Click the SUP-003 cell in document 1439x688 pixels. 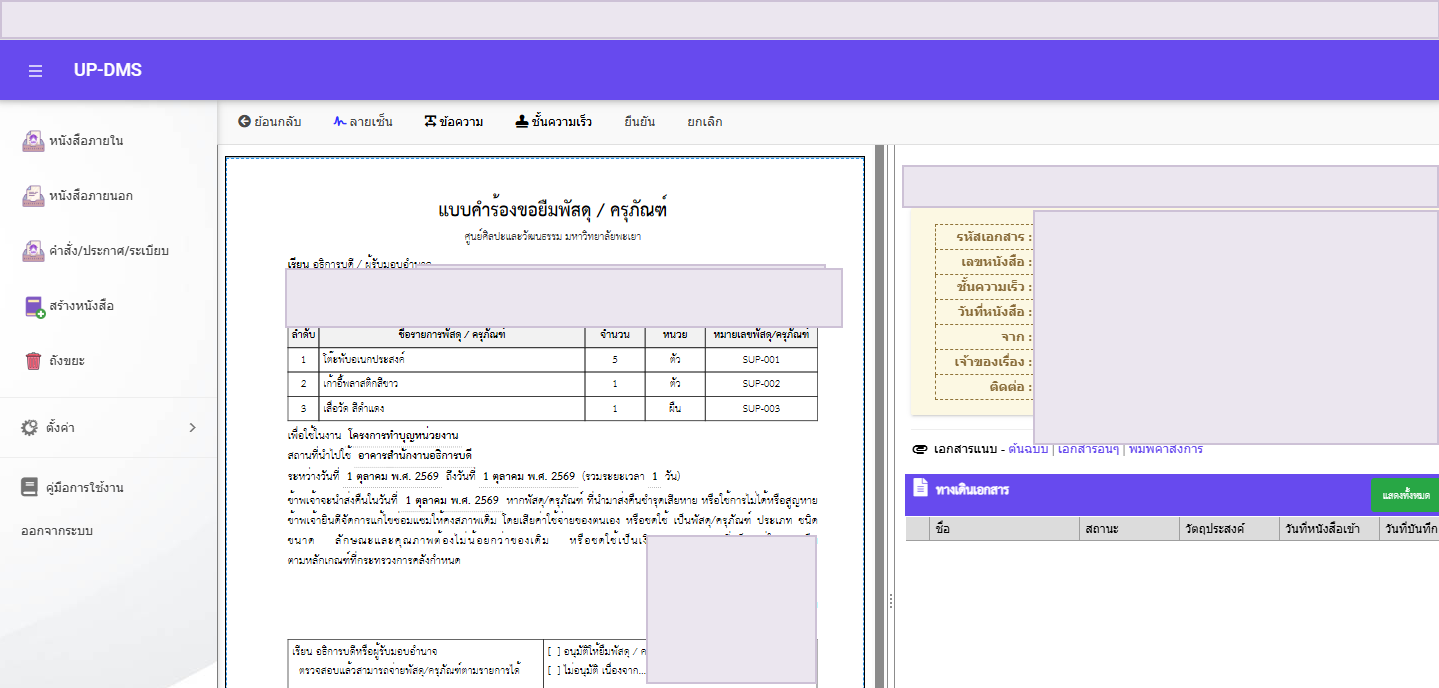[x=761, y=409]
